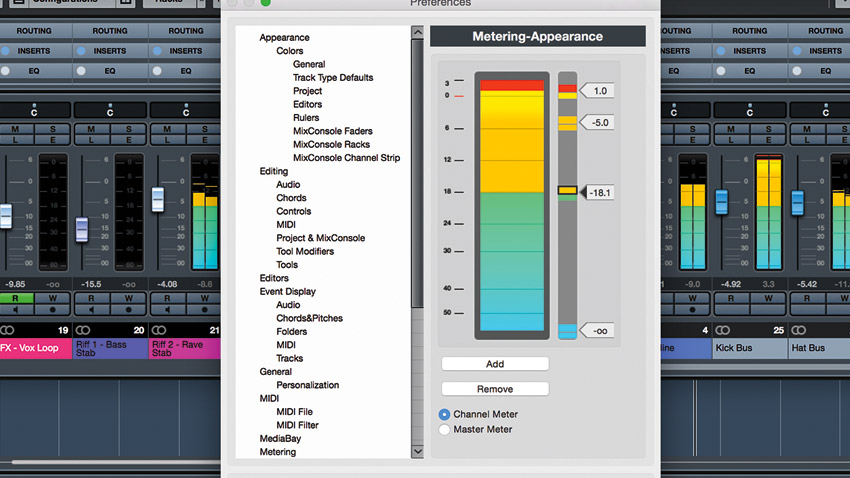The width and height of the screenshot is (850, 478).
Task: Select MixConsole Faders in preferences tree
Action: 332,131
